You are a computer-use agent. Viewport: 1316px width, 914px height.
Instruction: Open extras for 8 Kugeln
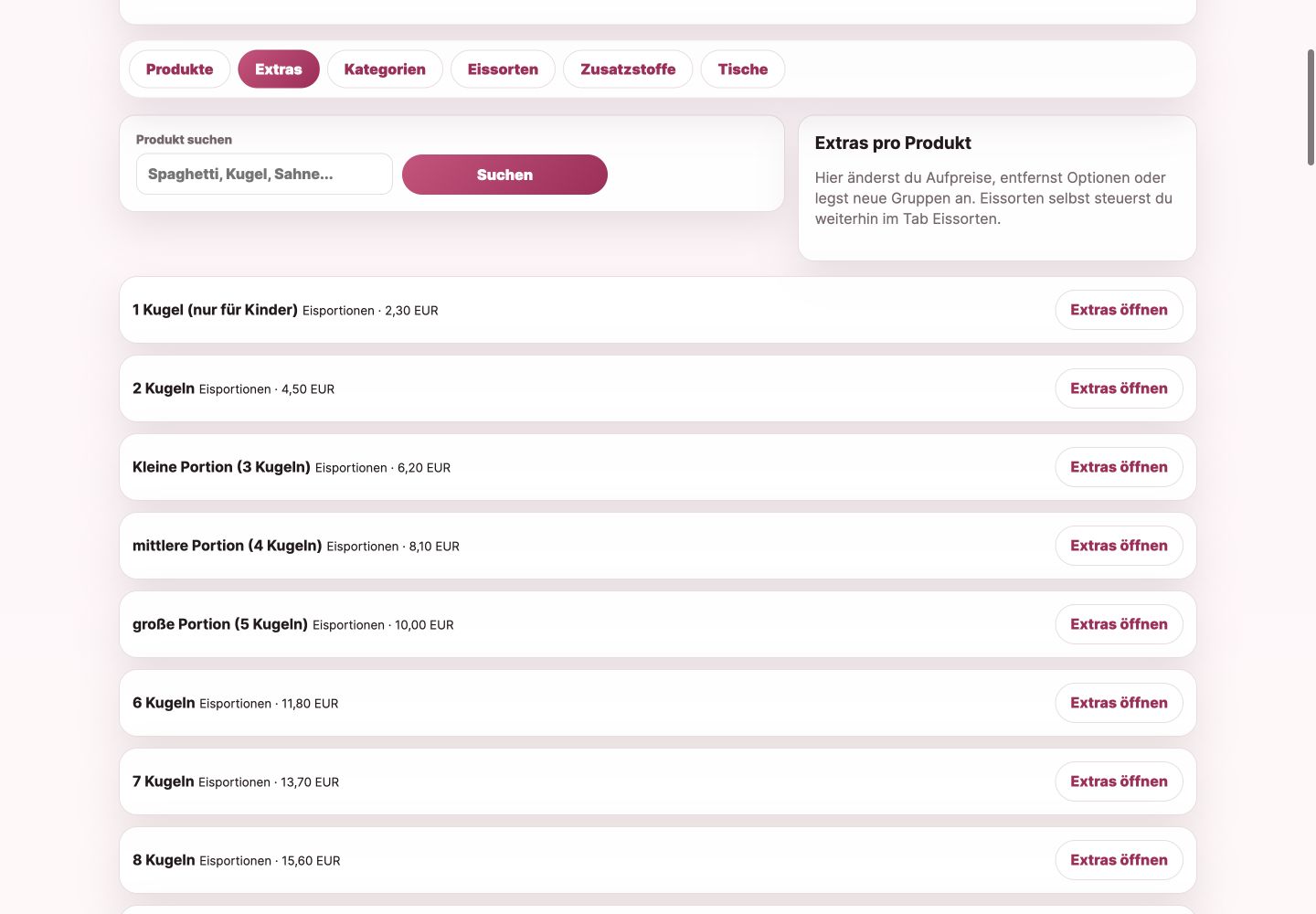click(1119, 860)
